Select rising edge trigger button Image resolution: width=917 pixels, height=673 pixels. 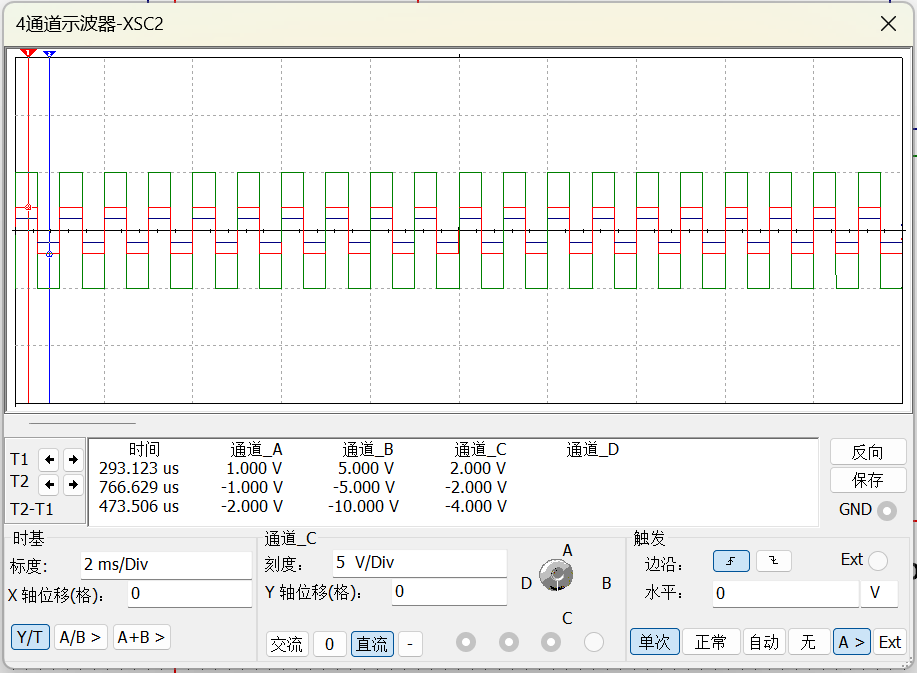click(731, 561)
